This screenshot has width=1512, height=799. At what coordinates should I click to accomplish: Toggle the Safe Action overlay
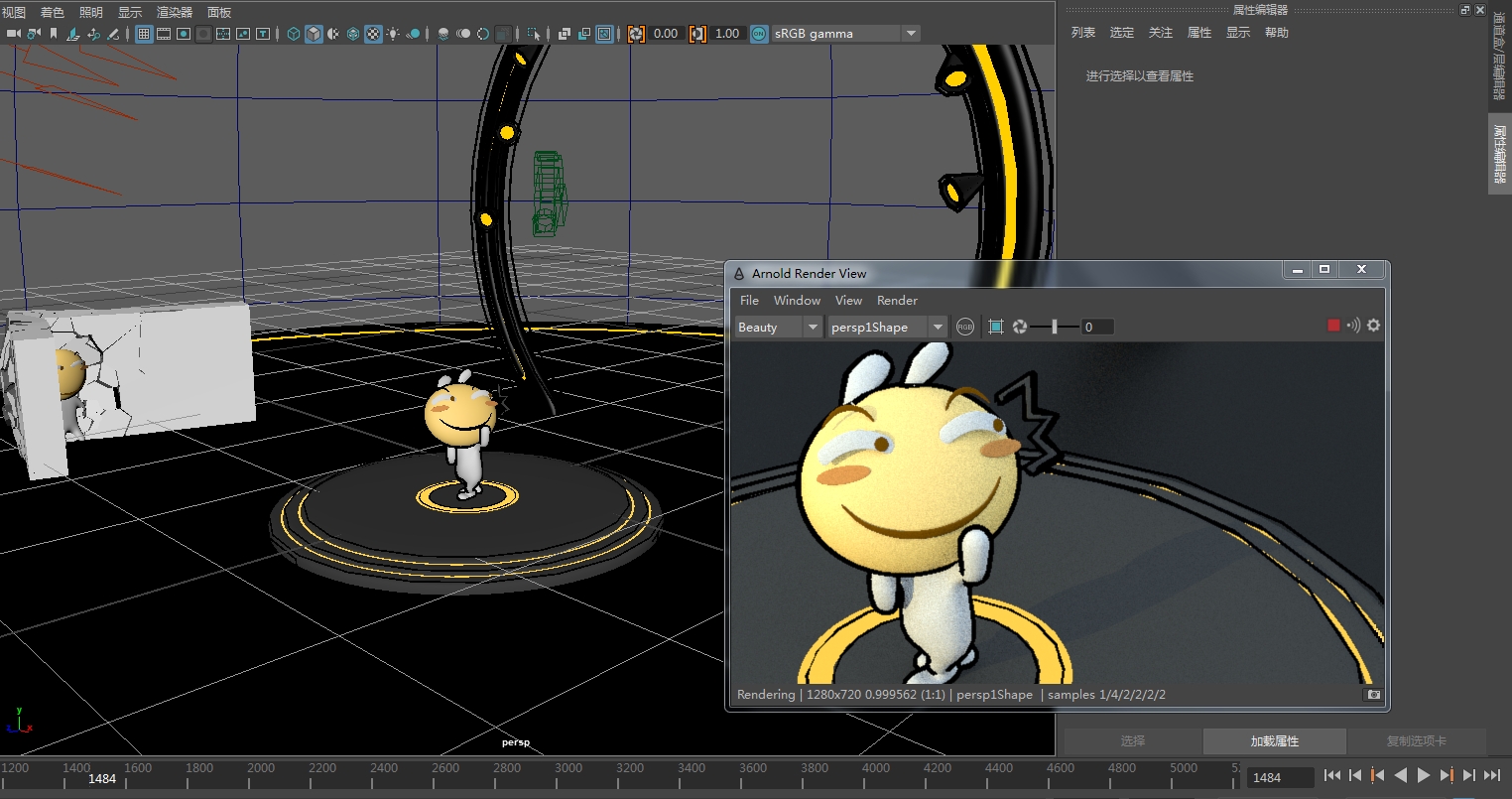point(243,34)
